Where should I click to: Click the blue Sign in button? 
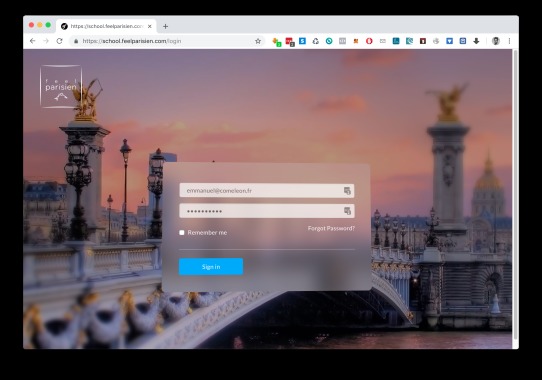(x=211, y=267)
